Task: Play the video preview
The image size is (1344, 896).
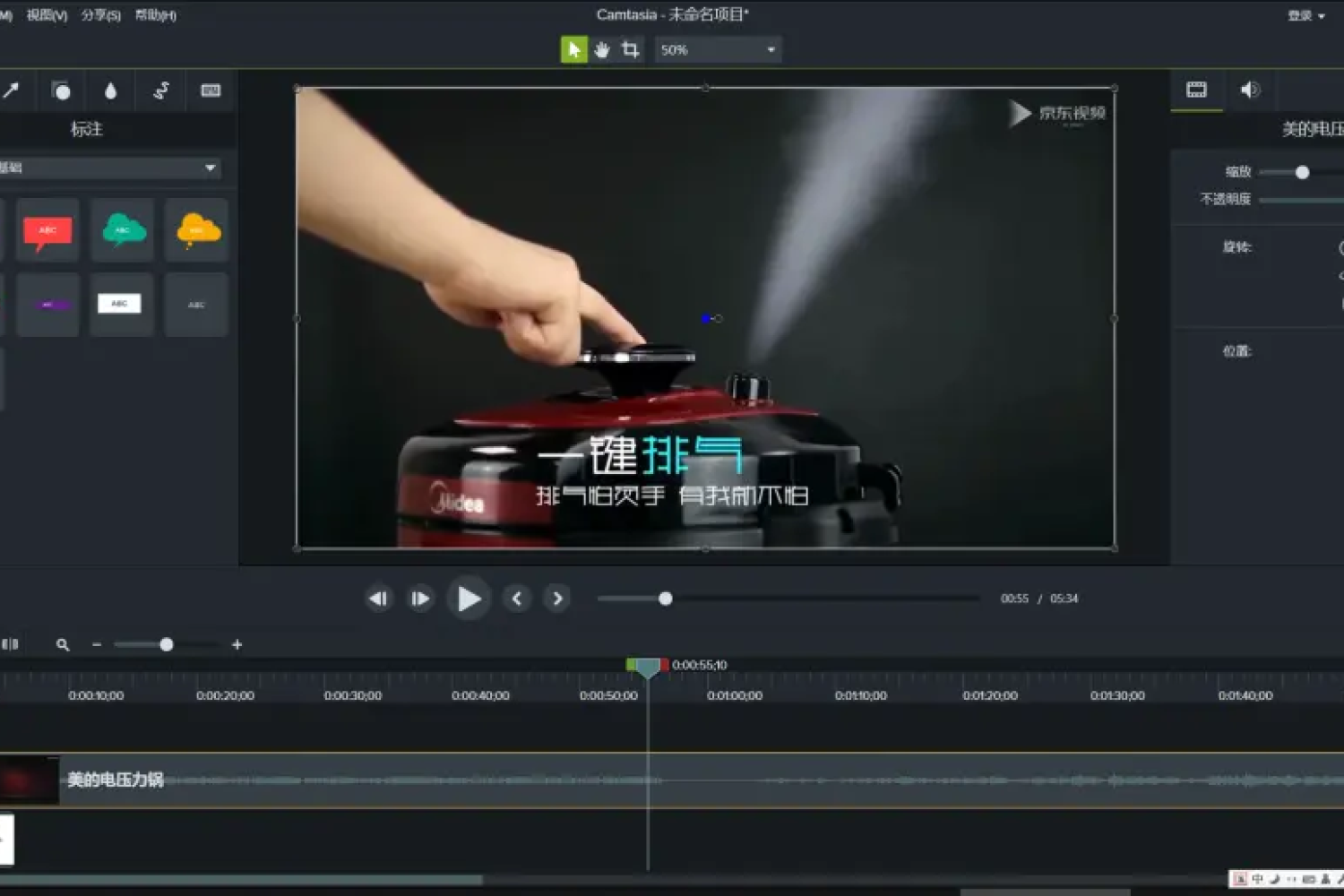Action: pyautogui.click(x=469, y=599)
